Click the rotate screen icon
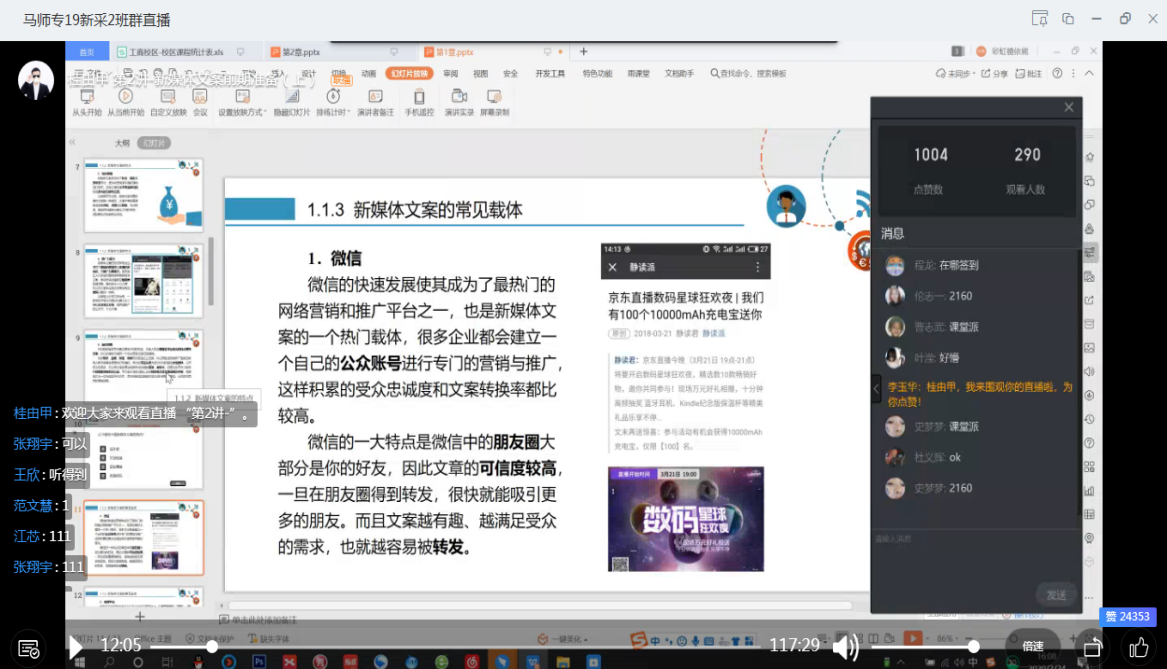This screenshot has width=1167, height=669. pos(1093,647)
